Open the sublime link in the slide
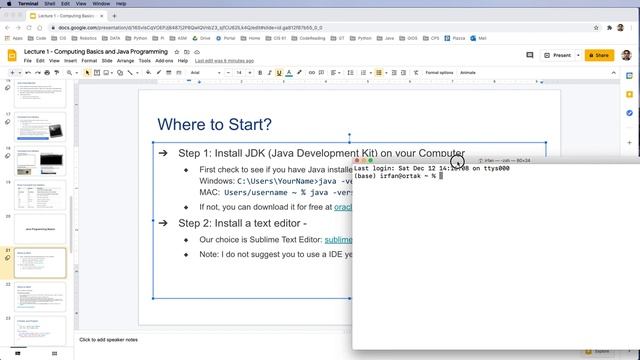 tap(338, 240)
